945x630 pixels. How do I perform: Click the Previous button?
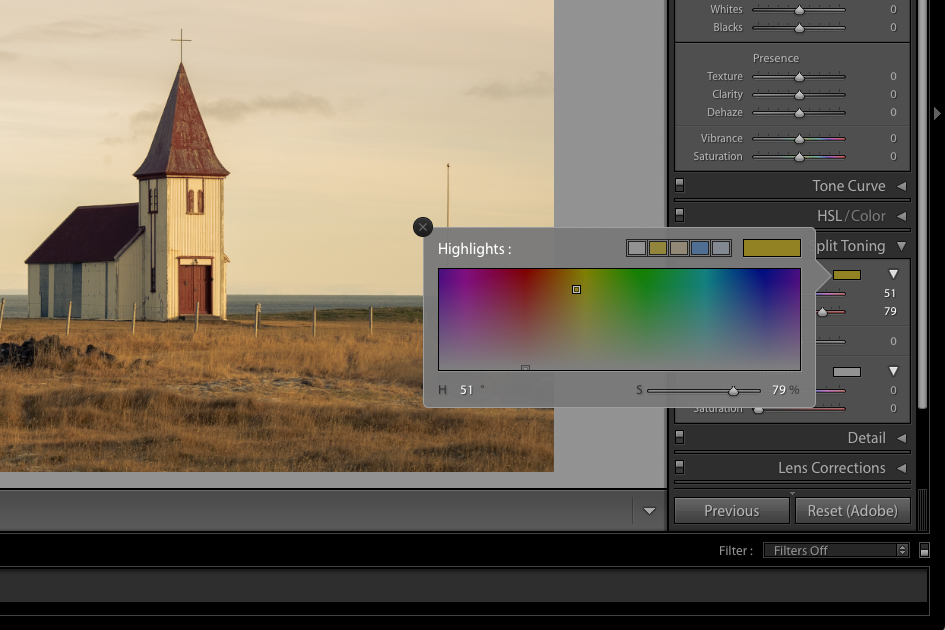[x=731, y=510]
